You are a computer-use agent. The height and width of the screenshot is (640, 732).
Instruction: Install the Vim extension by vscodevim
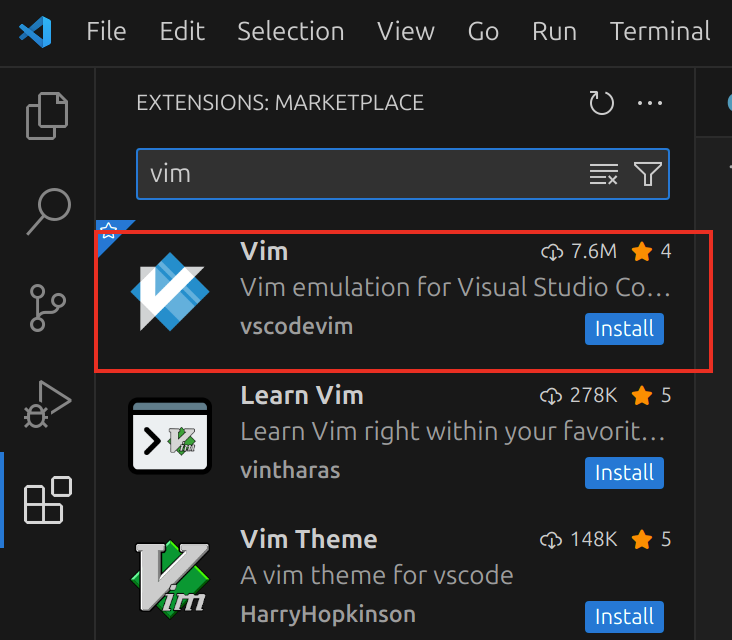pyautogui.click(x=624, y=329)
